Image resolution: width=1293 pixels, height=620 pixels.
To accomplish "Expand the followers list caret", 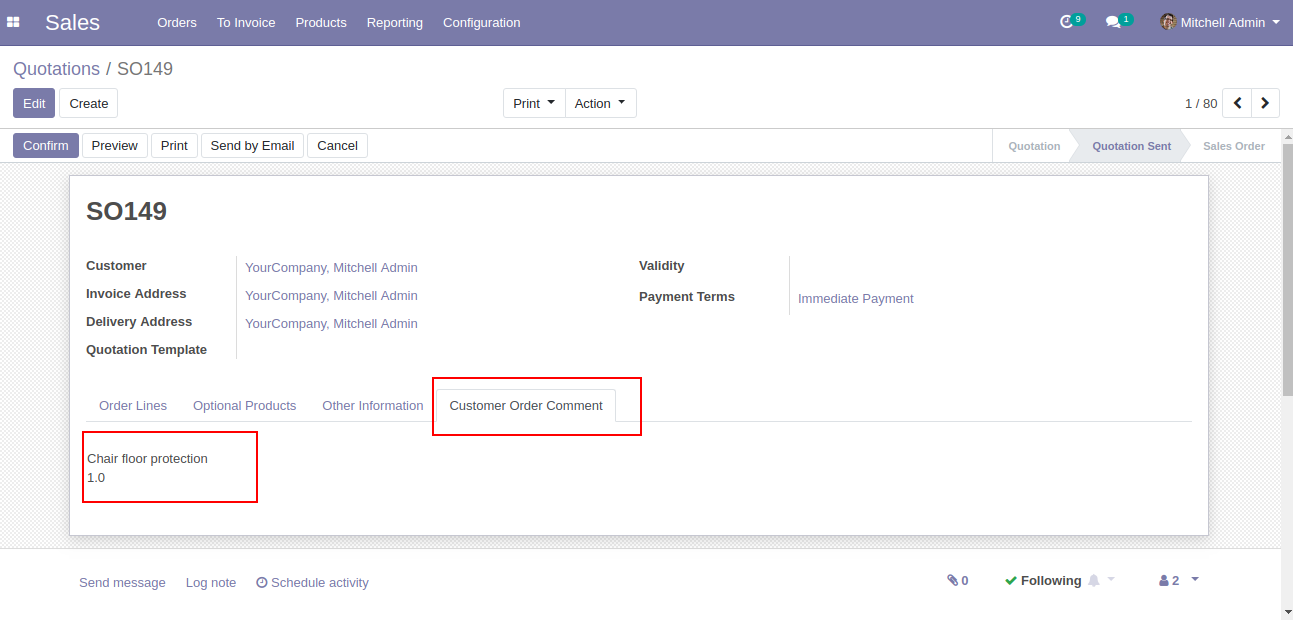I will coord(1195,579).
